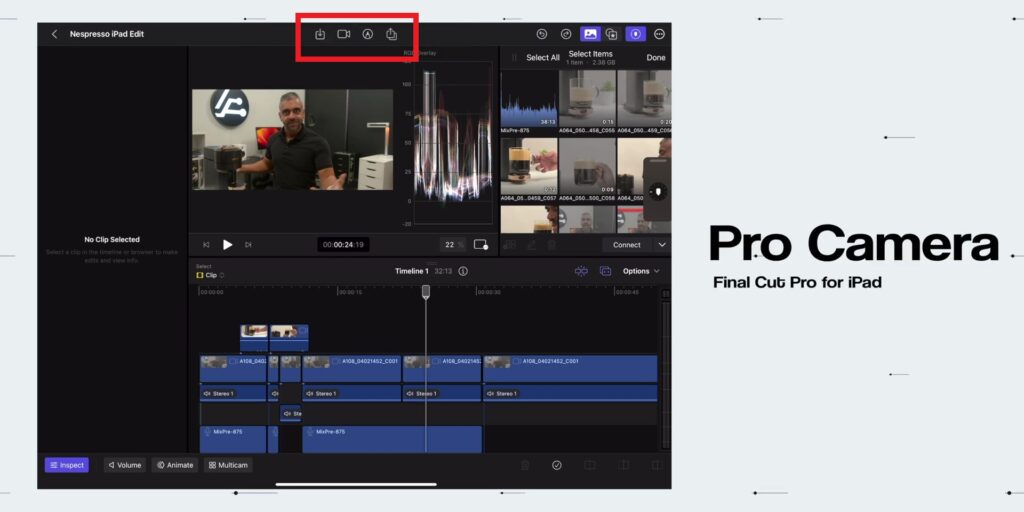Select the second connected clip above storyline
Image resolution: width=1024 pixels, height=512 pixels.
[x=289, y=338]
